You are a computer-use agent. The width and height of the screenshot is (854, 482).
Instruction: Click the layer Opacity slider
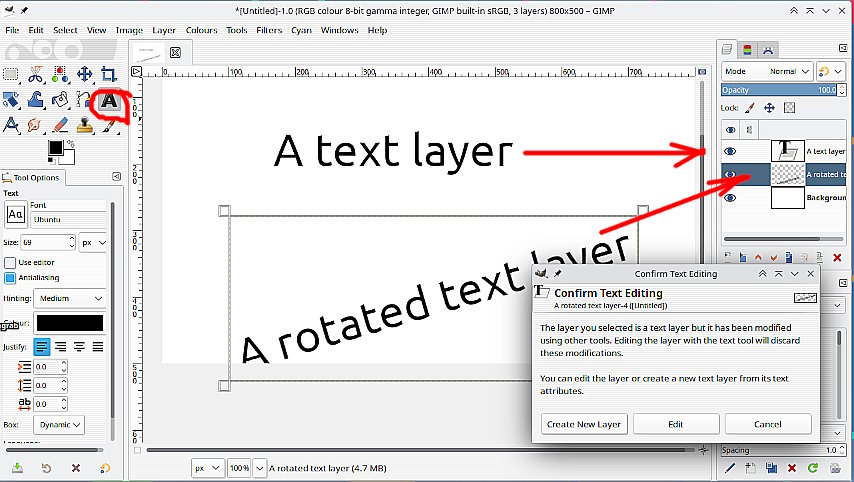coord(780,90)
